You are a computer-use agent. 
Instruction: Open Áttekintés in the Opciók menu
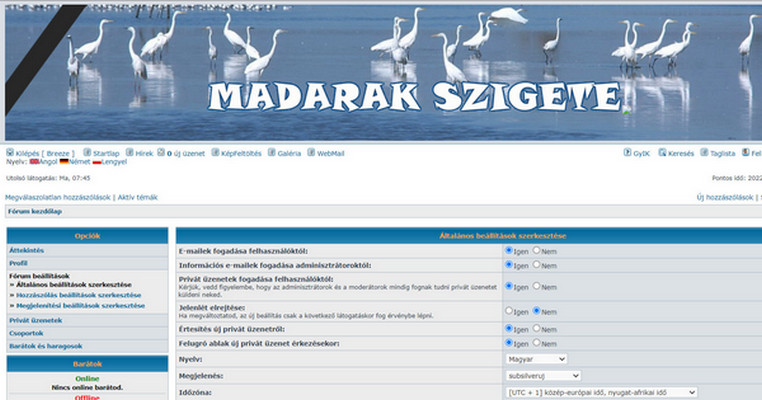click(27, 250)
